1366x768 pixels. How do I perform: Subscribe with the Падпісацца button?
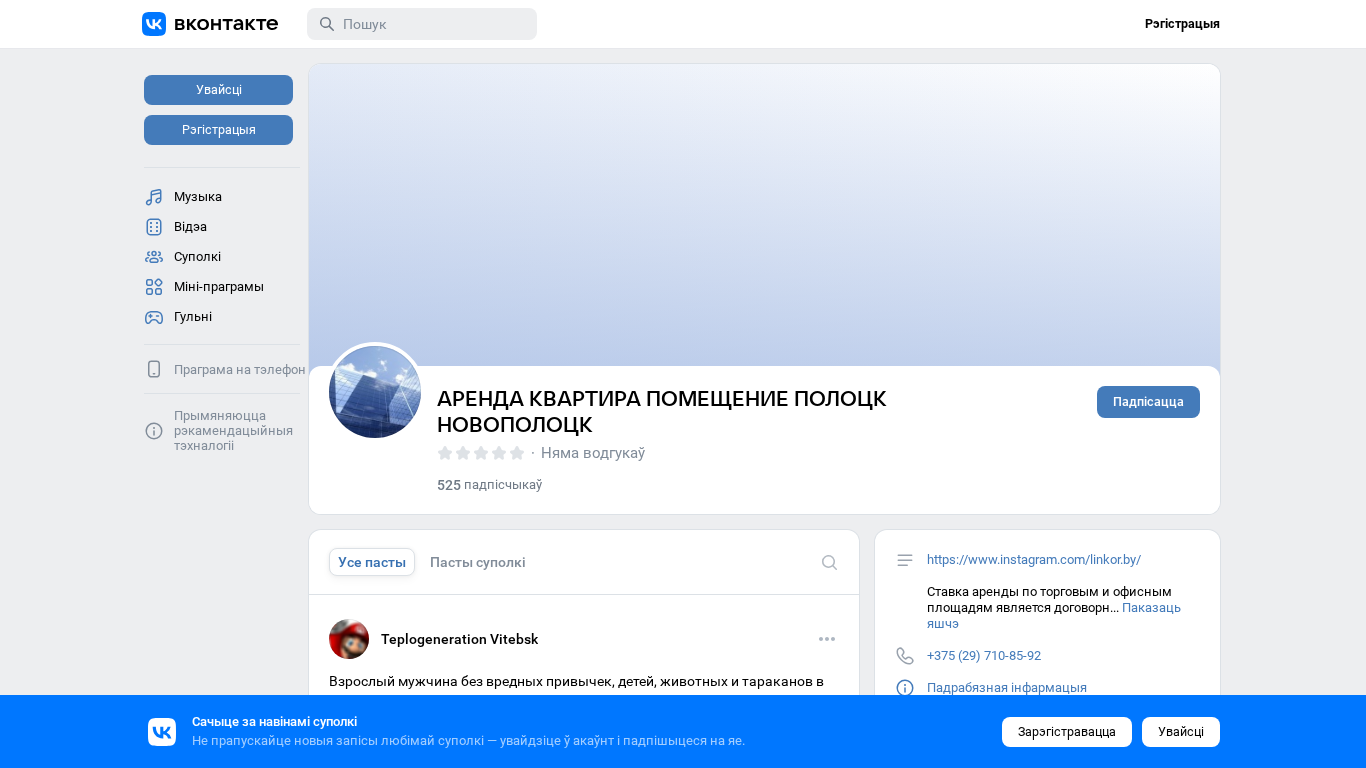click(x=1148, y=402)
